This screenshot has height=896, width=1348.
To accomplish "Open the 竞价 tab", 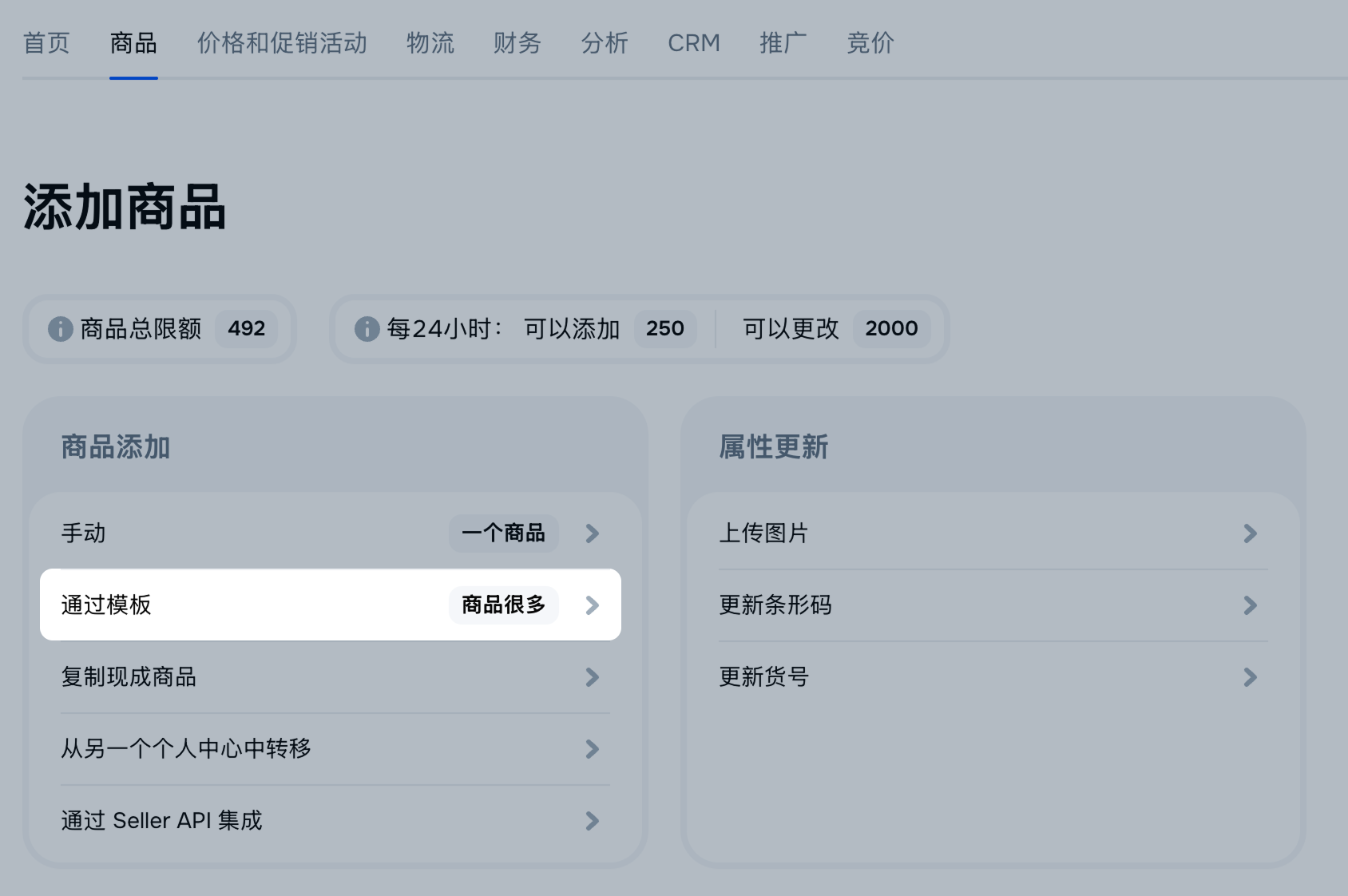I will pos(870,43).
